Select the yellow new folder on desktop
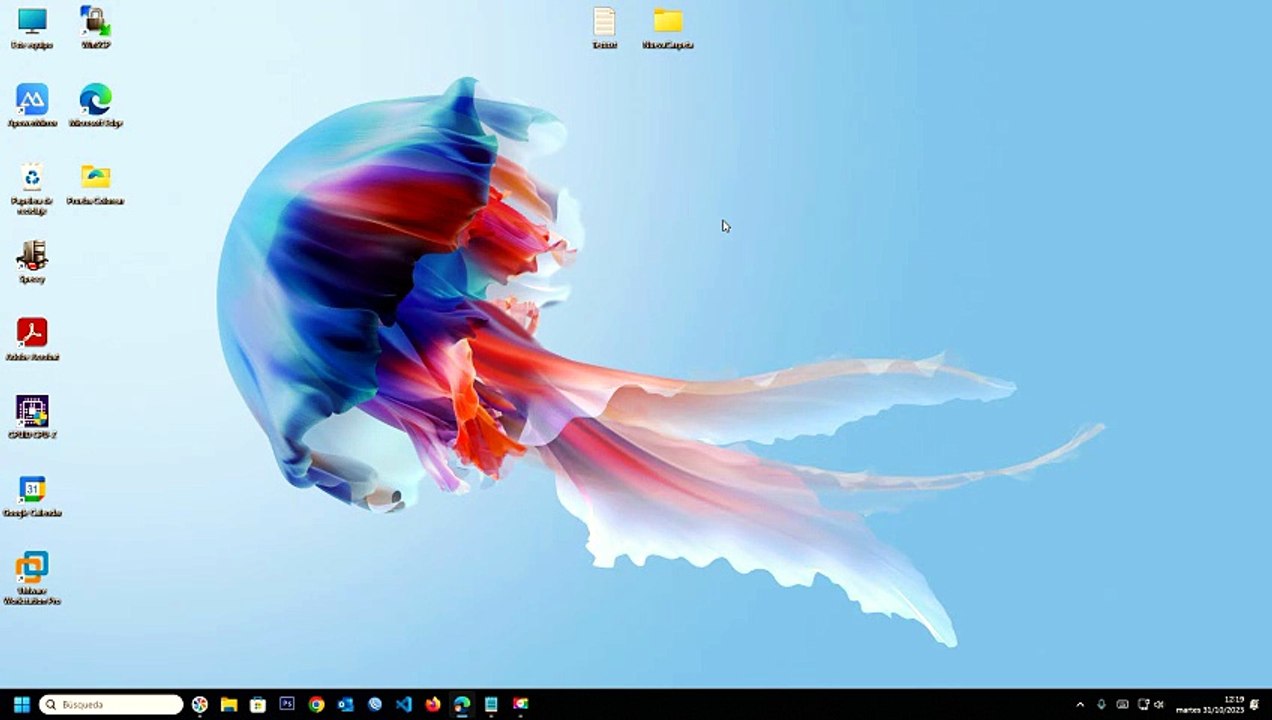Viewport: 1272px width, 720px height. (668, 28)
